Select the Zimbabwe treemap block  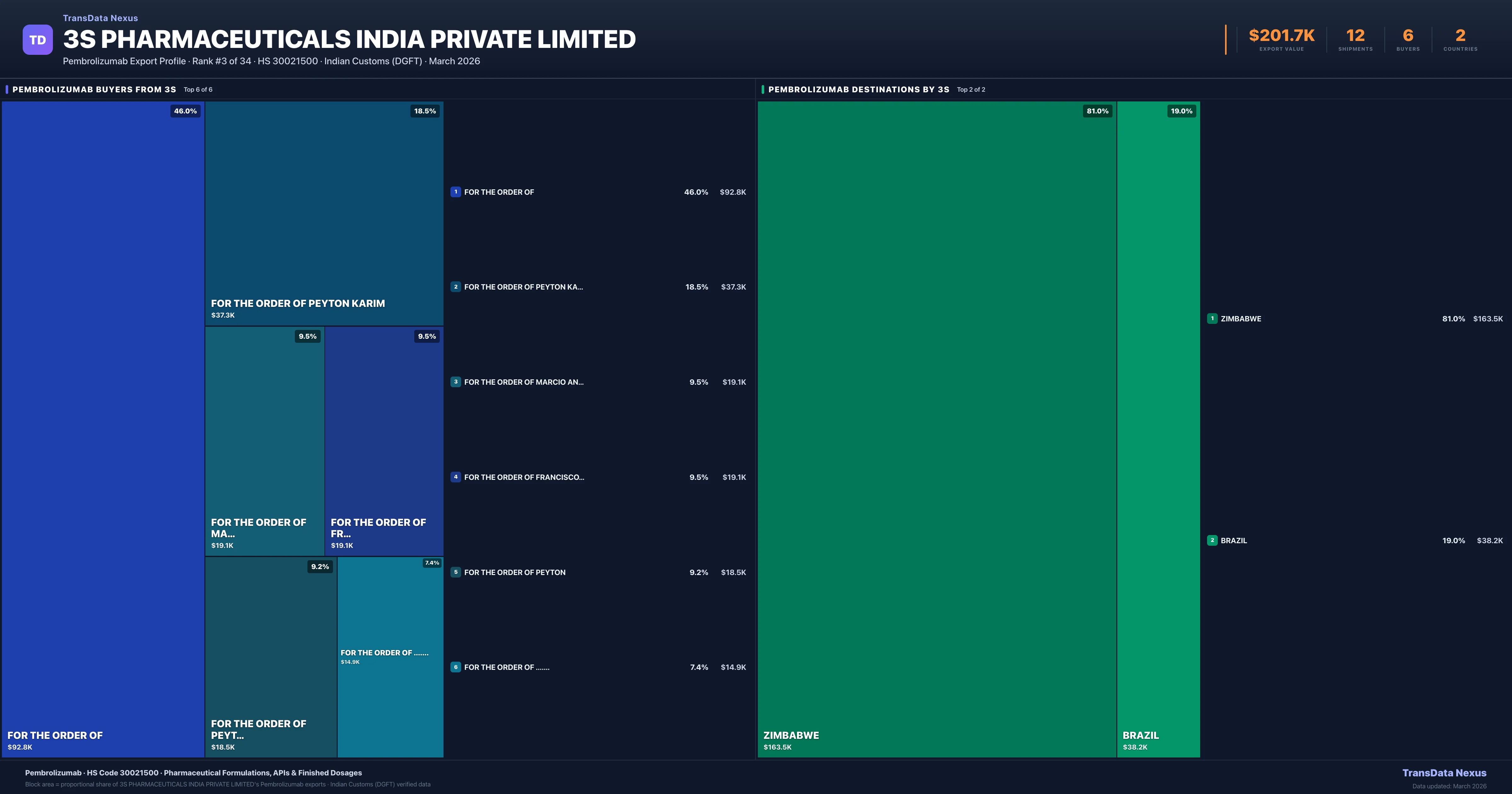[x=936, y=429]
